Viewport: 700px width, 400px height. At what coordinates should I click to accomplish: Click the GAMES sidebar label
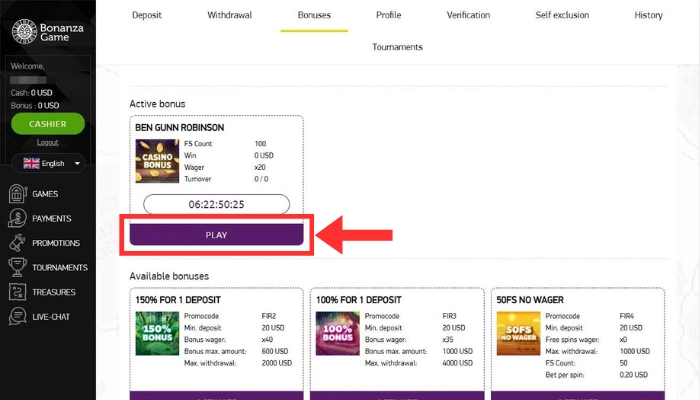point(45,194)
